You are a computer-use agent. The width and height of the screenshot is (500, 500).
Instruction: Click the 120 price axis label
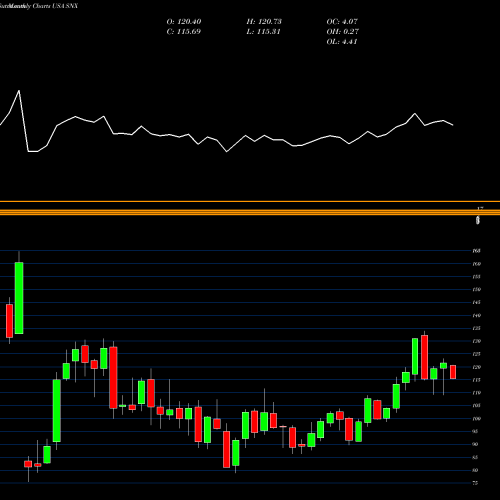click(477, 367)
